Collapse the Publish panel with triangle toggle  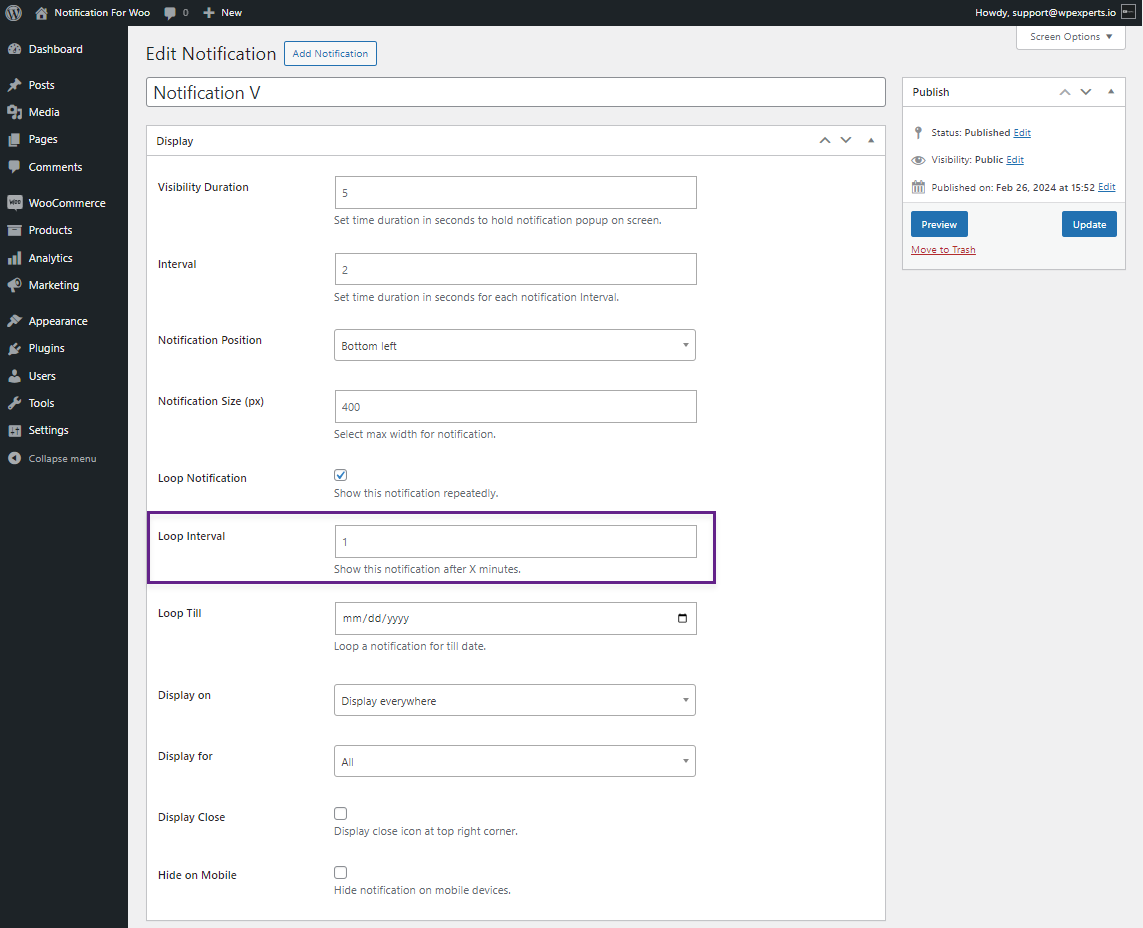coord(1111,92)
